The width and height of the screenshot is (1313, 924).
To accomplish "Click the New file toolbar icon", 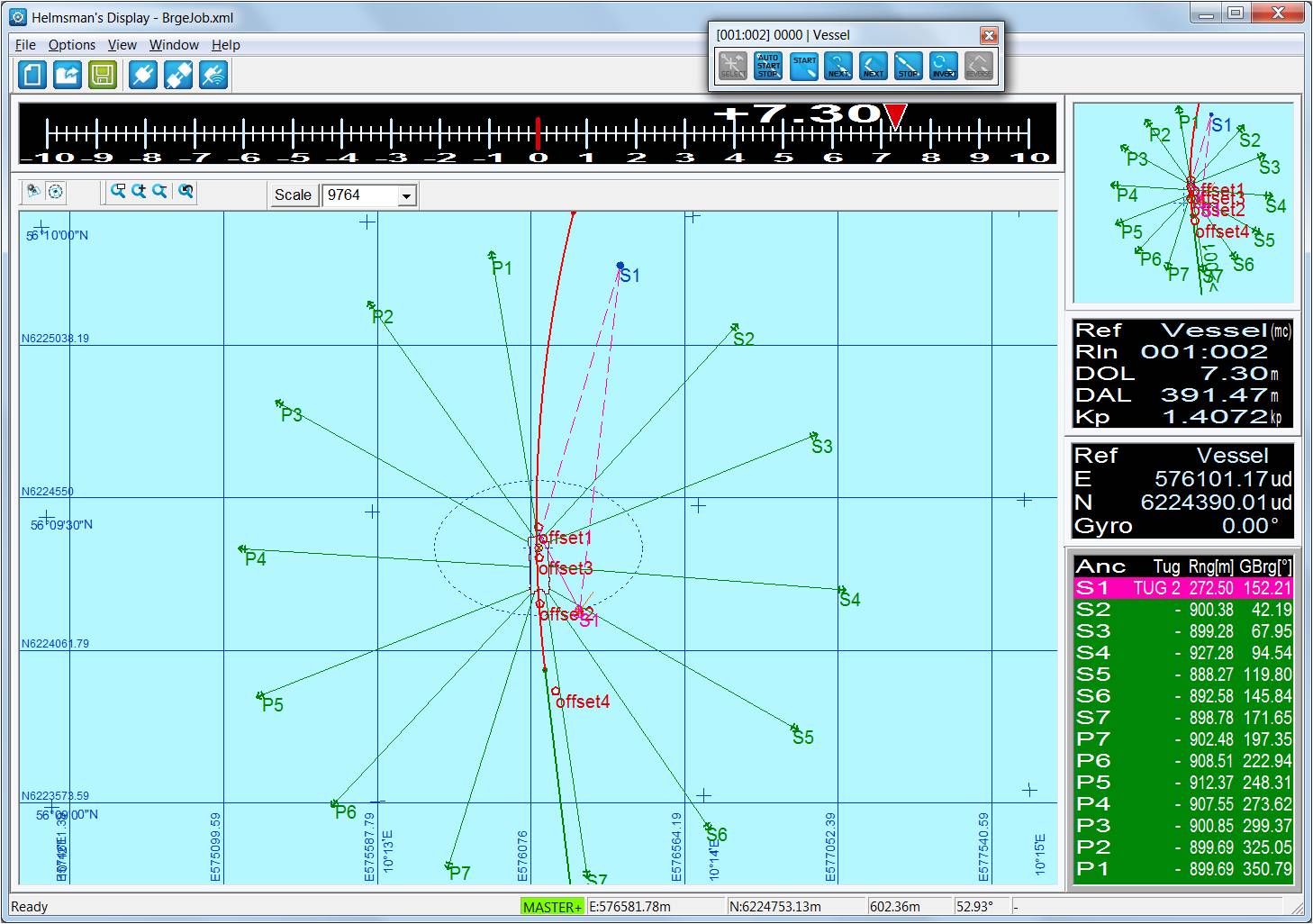I will point(33,75).
